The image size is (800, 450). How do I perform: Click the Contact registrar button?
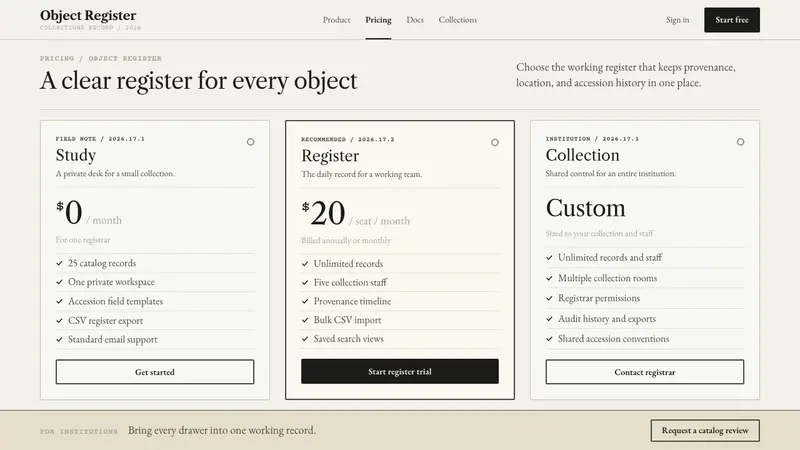644,372
